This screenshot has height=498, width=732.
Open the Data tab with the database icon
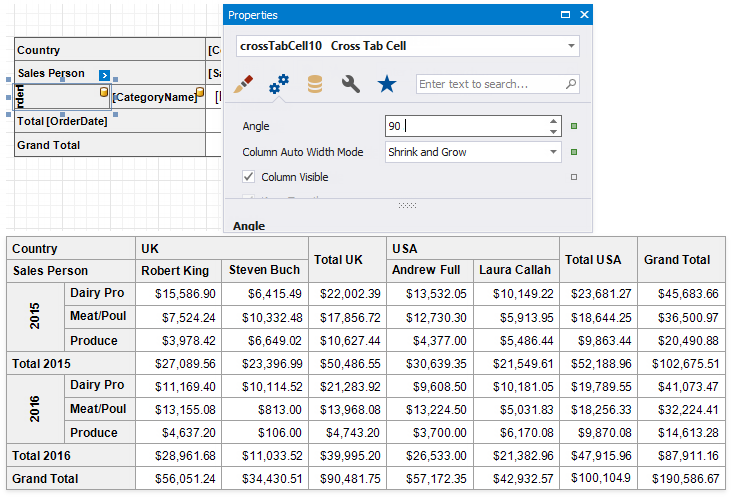315,85
